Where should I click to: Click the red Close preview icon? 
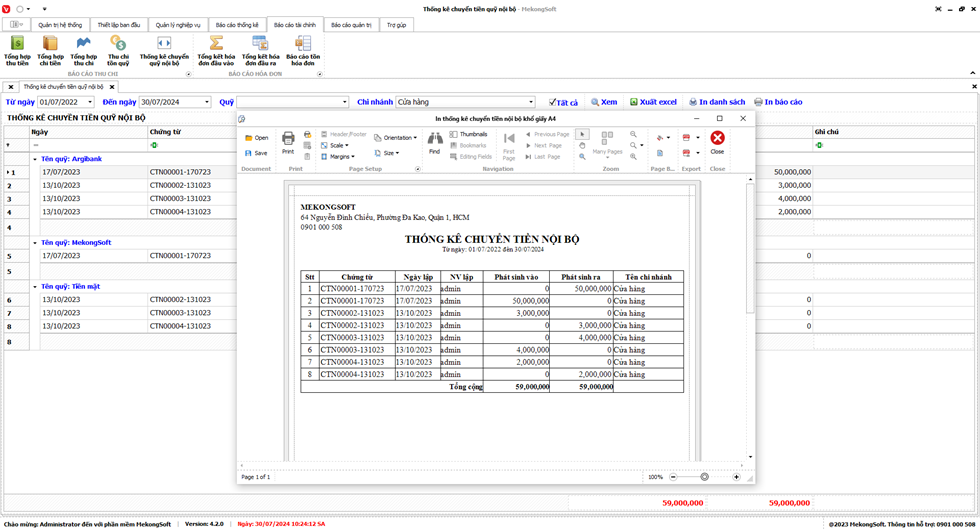coord(717,142)
